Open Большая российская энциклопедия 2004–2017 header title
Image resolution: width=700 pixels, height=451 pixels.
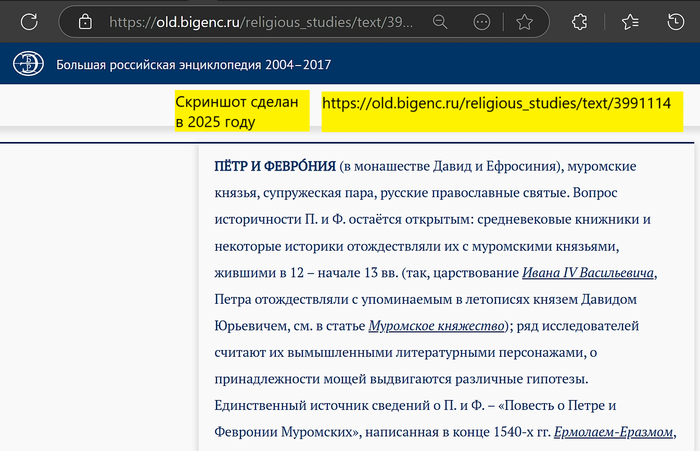tap(193, 65)
